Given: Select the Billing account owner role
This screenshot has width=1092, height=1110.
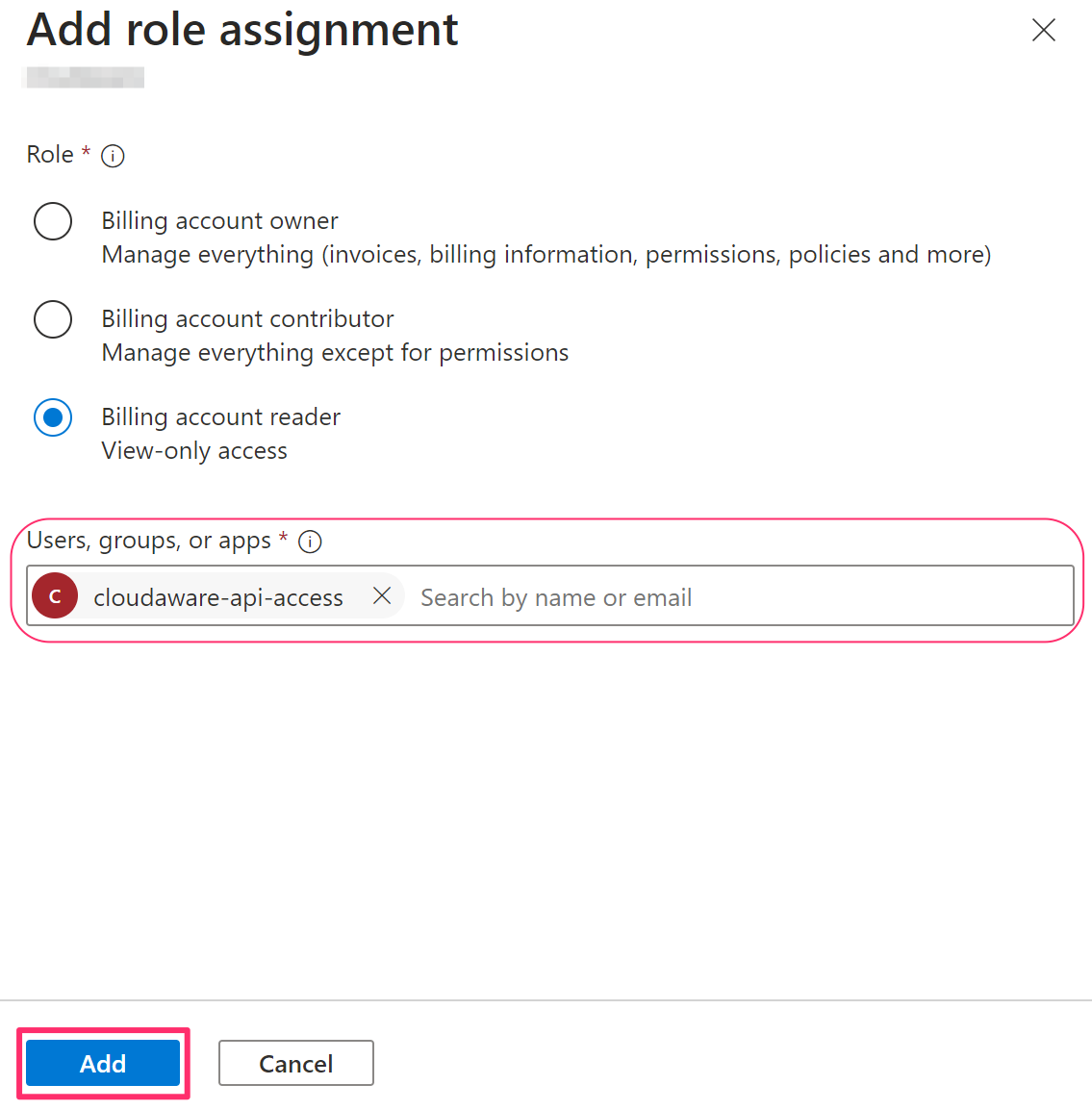Looking at the screenshot, I should (x=53, y=220).
